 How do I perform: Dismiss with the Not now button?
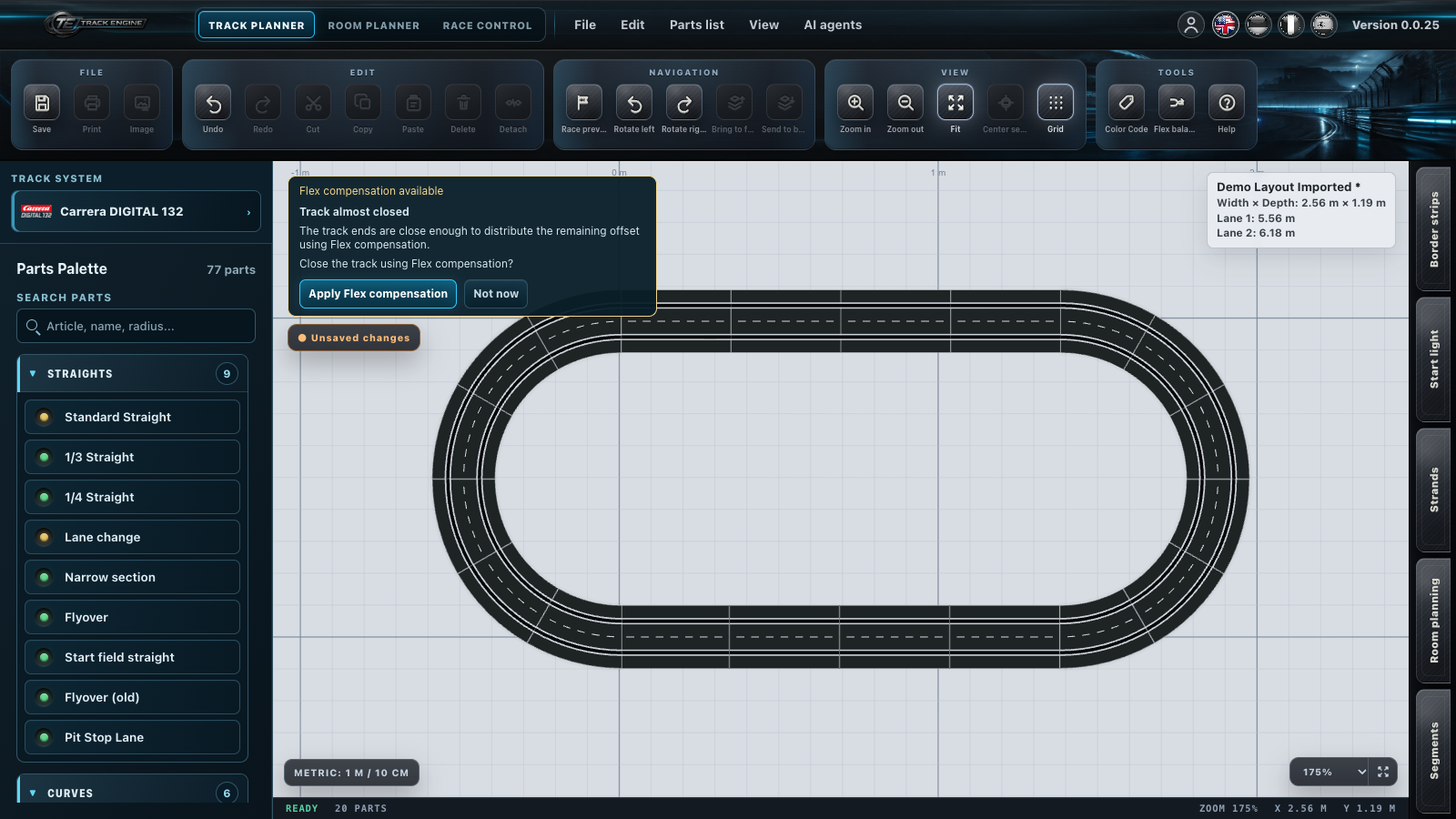[496, 294]
